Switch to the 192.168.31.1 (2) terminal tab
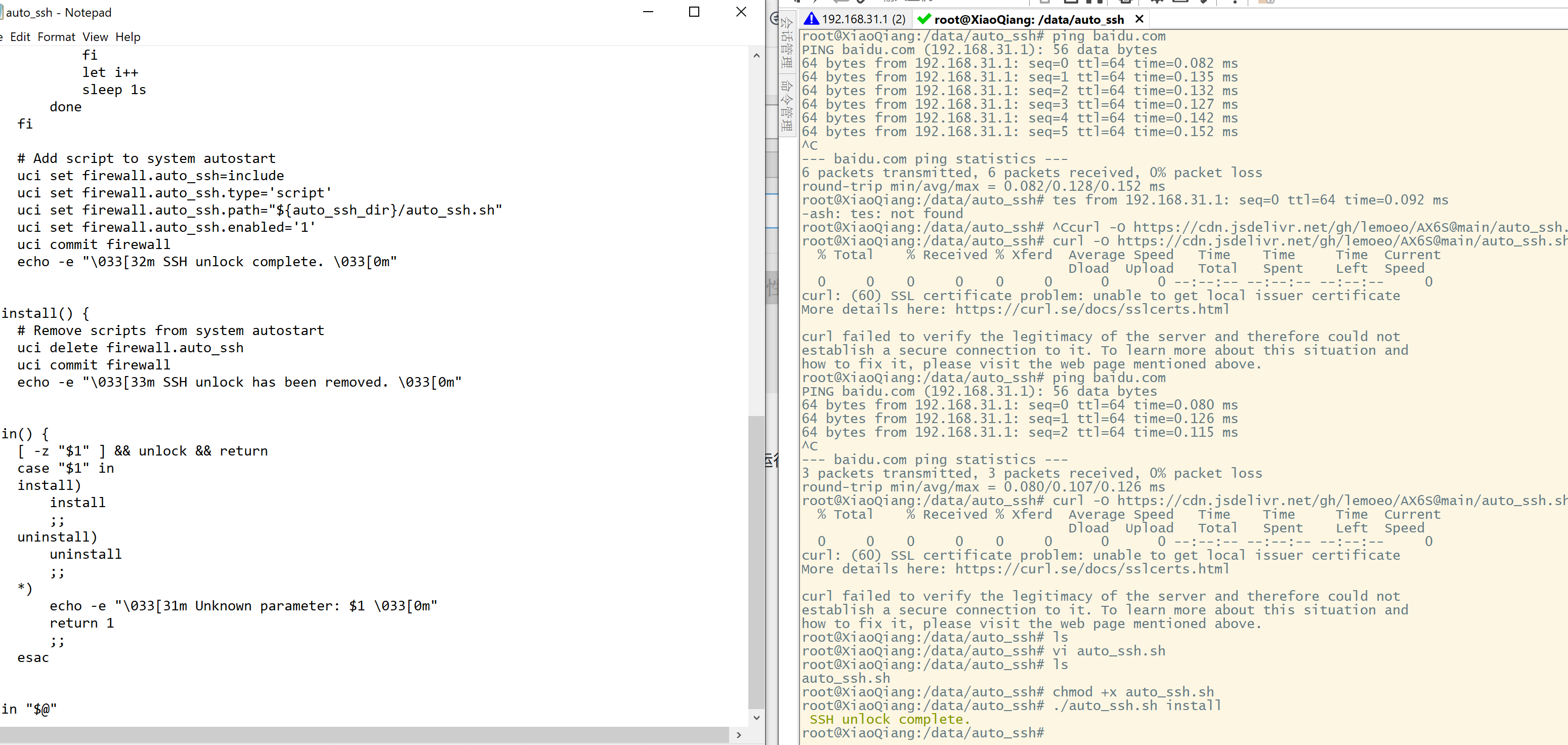The height and width of the screenshot is (745, 1568). [855, 19]
